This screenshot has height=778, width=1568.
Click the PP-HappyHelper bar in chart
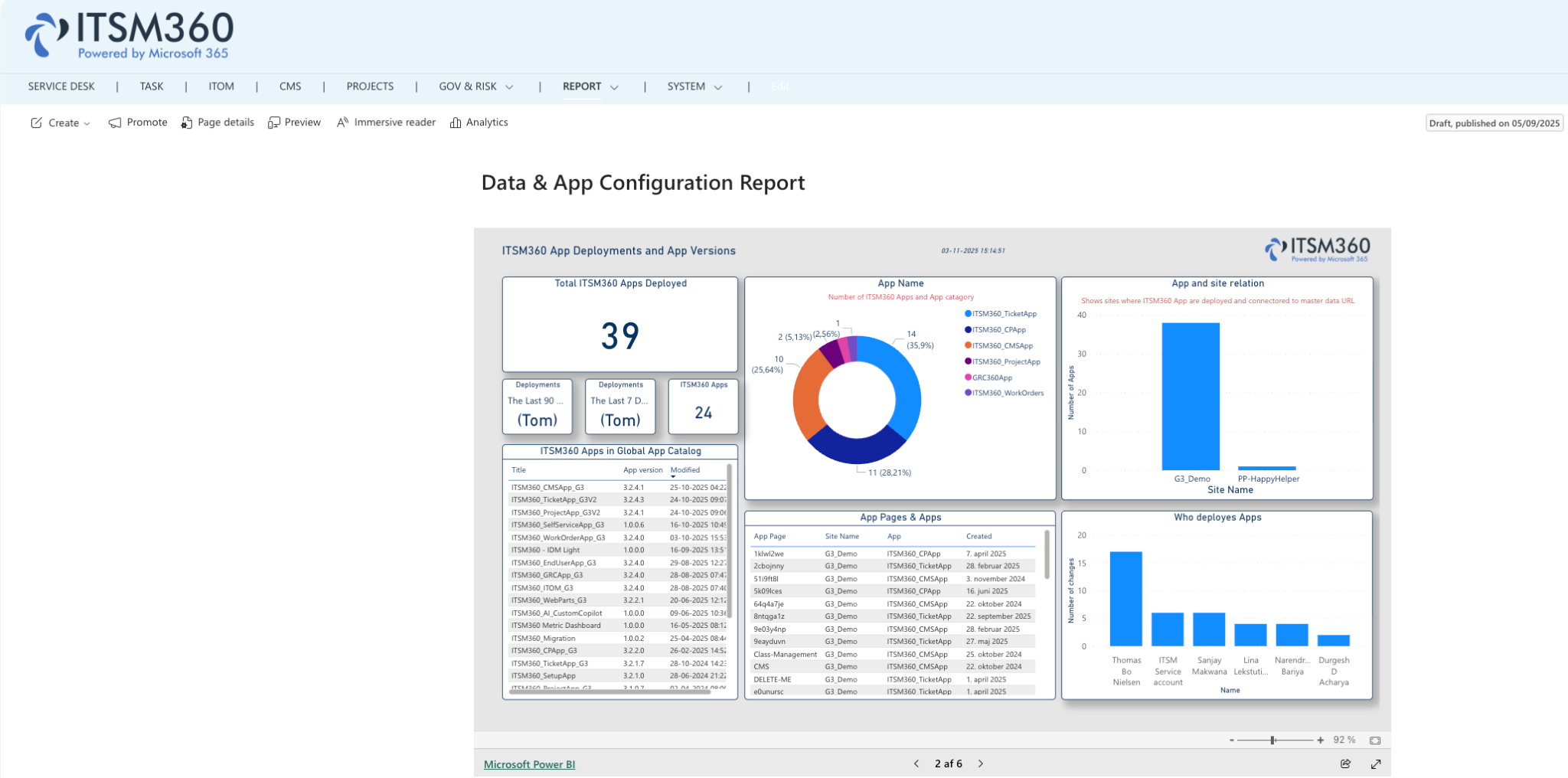coord(1266,468)
